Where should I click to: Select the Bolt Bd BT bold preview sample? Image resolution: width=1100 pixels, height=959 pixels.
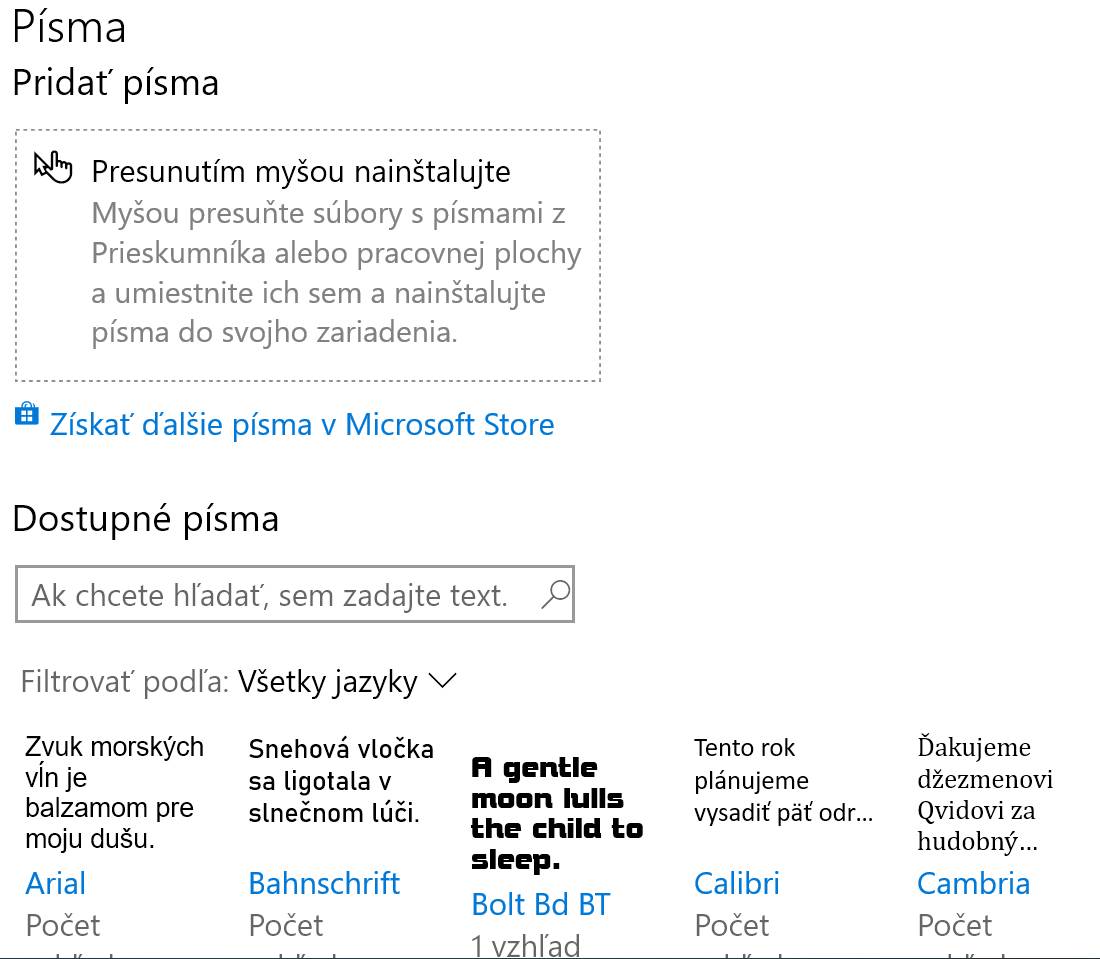pos(557,814)
